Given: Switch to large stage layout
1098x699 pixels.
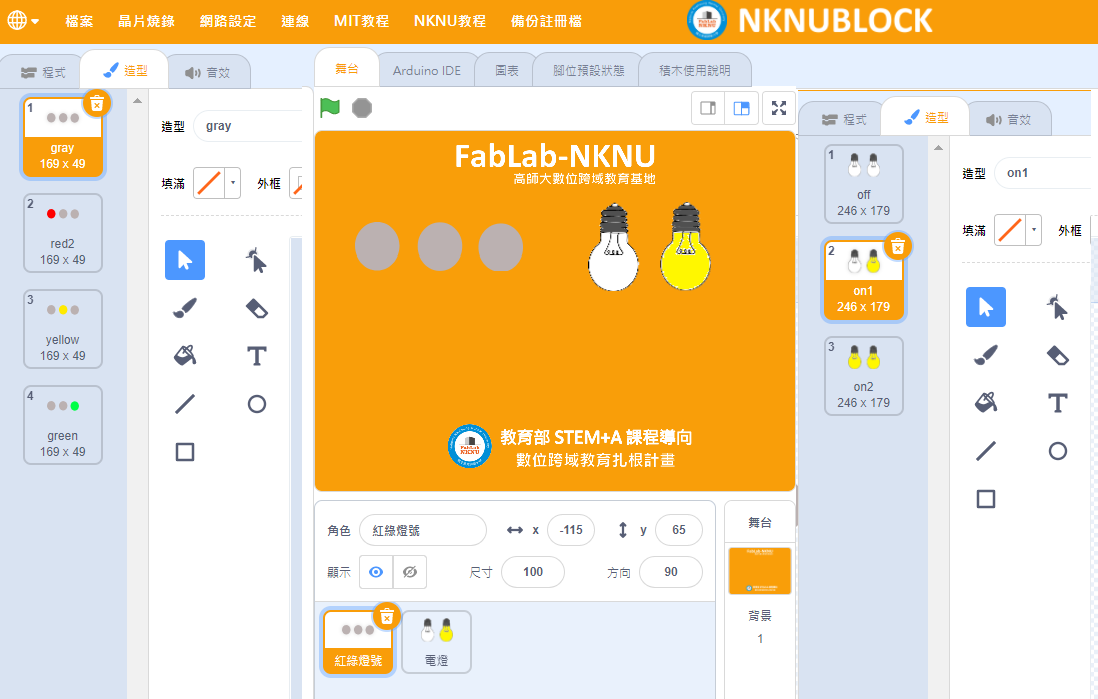Looking at the screenshot, I should 742,108.
